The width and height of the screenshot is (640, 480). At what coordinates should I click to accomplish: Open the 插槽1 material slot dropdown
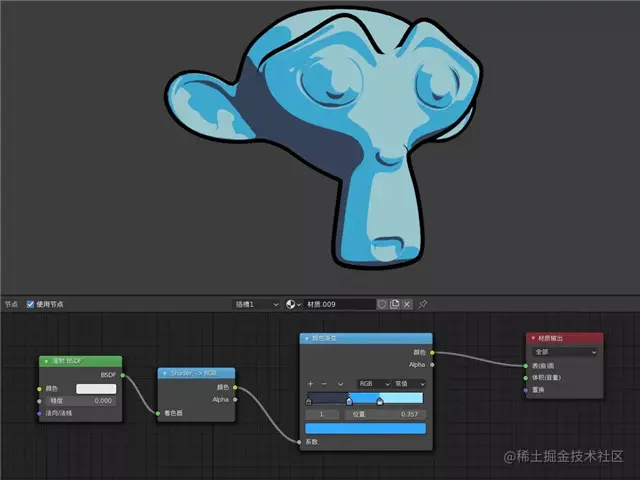coord(257,304)
